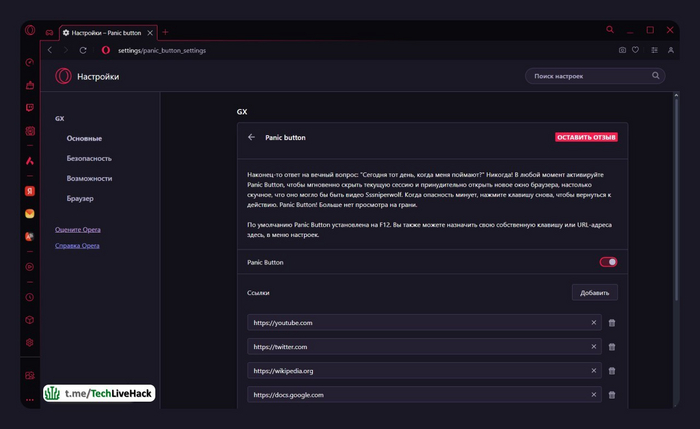Delete the docs.google.com link entry
The image size is (700, 429).
tap(612, 395)
